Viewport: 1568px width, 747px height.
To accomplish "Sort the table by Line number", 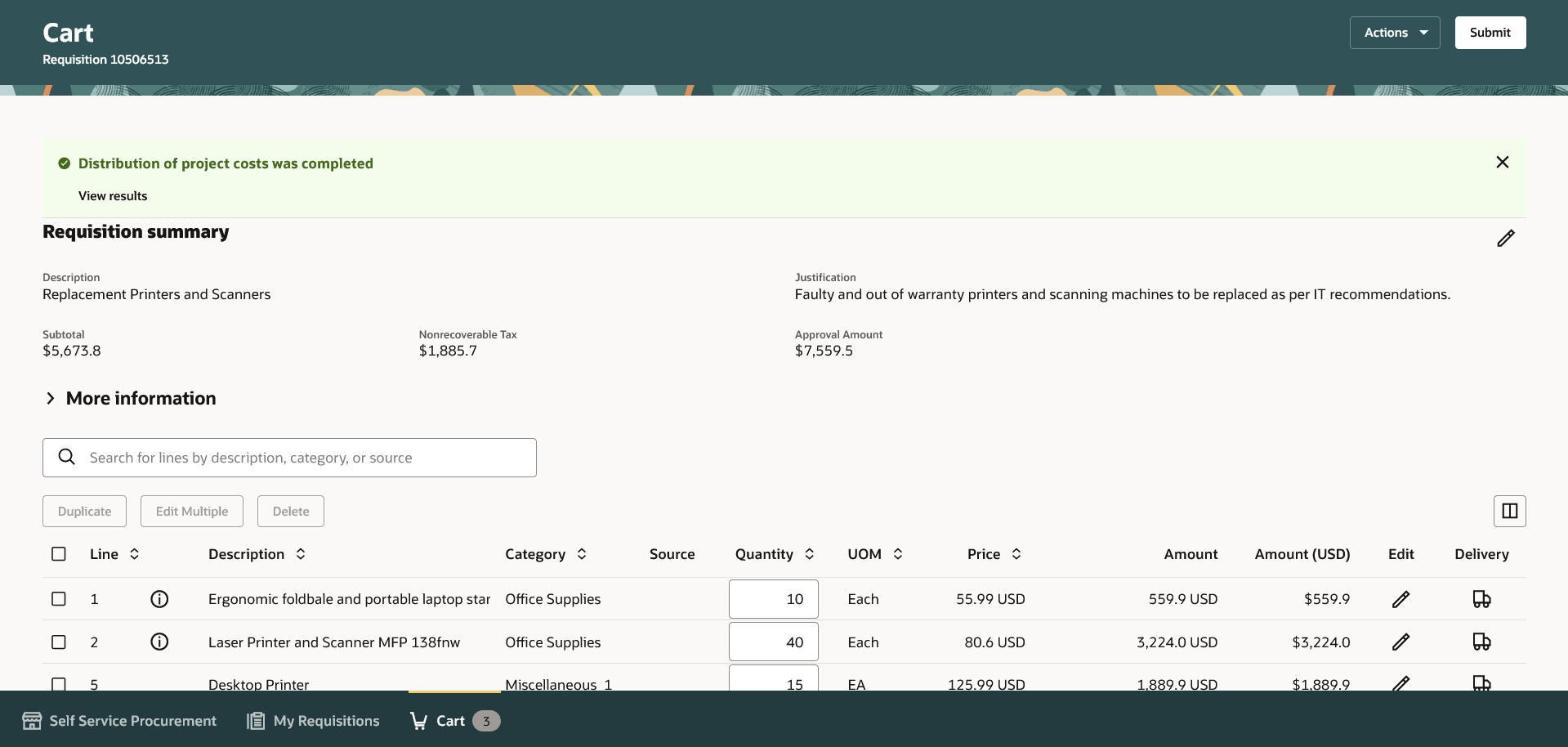I will pos(135,554).
